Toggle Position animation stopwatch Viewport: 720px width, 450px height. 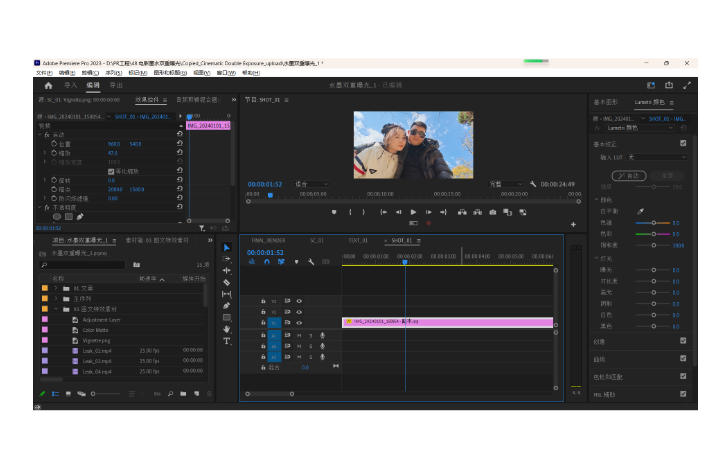[x=54, y=144]
